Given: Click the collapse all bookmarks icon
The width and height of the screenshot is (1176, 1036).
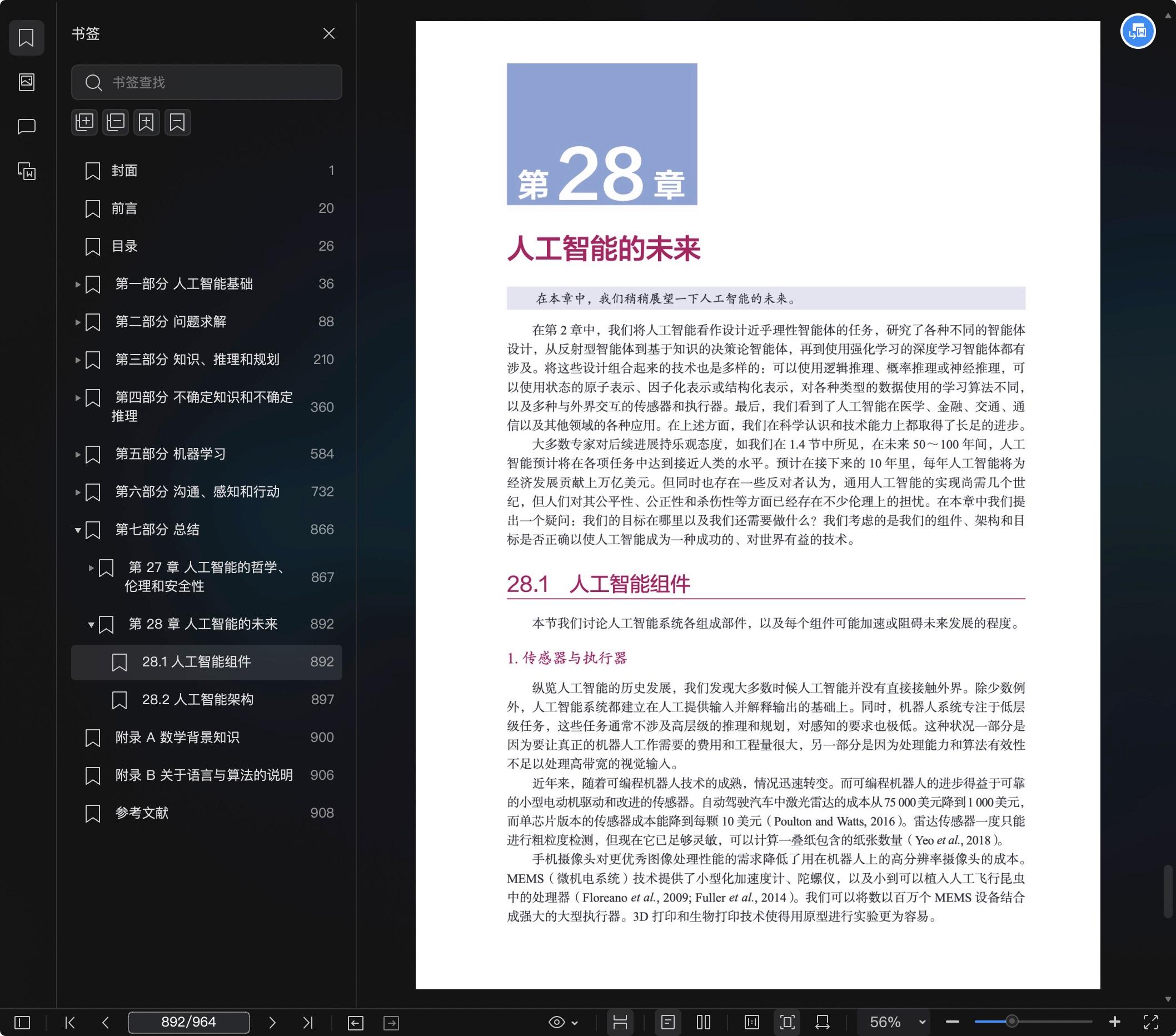Looking at the screenshot, I should pos(116,122).
